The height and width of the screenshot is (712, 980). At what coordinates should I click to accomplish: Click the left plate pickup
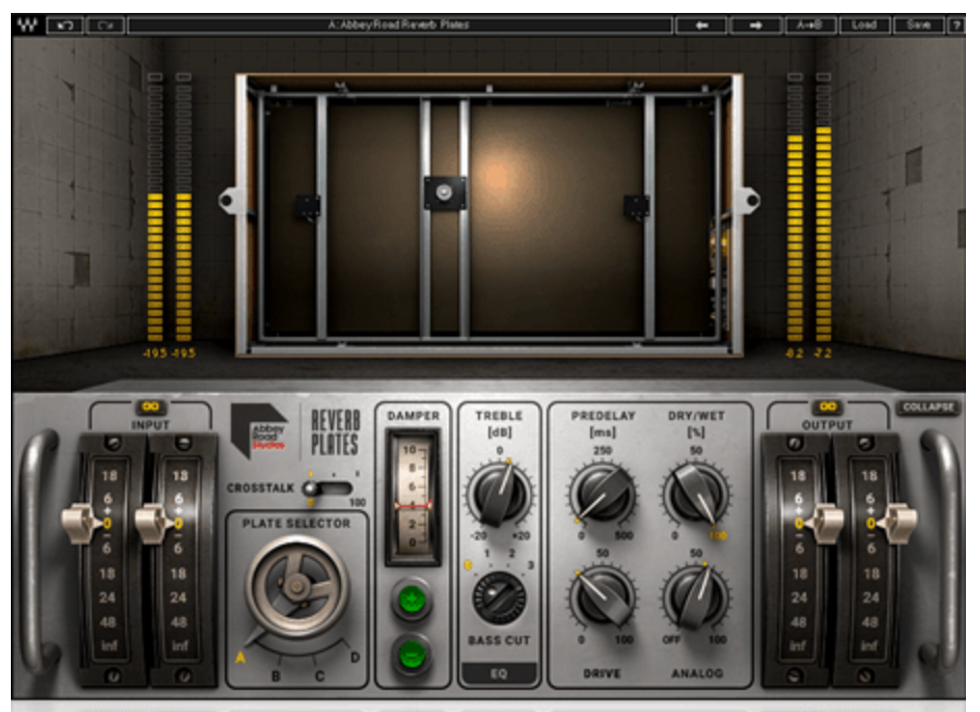click(308, 206)
